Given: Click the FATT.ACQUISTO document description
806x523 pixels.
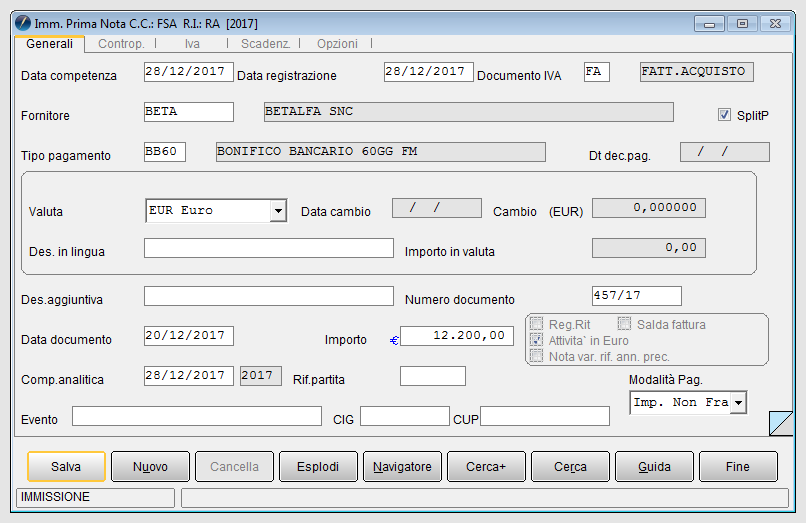Looking at the screenshot, I should [x=697, y=72].
